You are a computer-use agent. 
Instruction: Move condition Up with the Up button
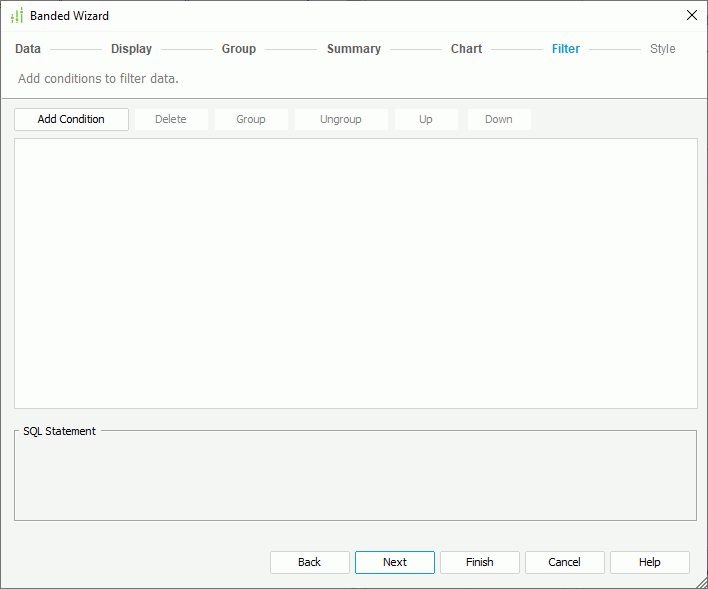(x=426, y=119)
